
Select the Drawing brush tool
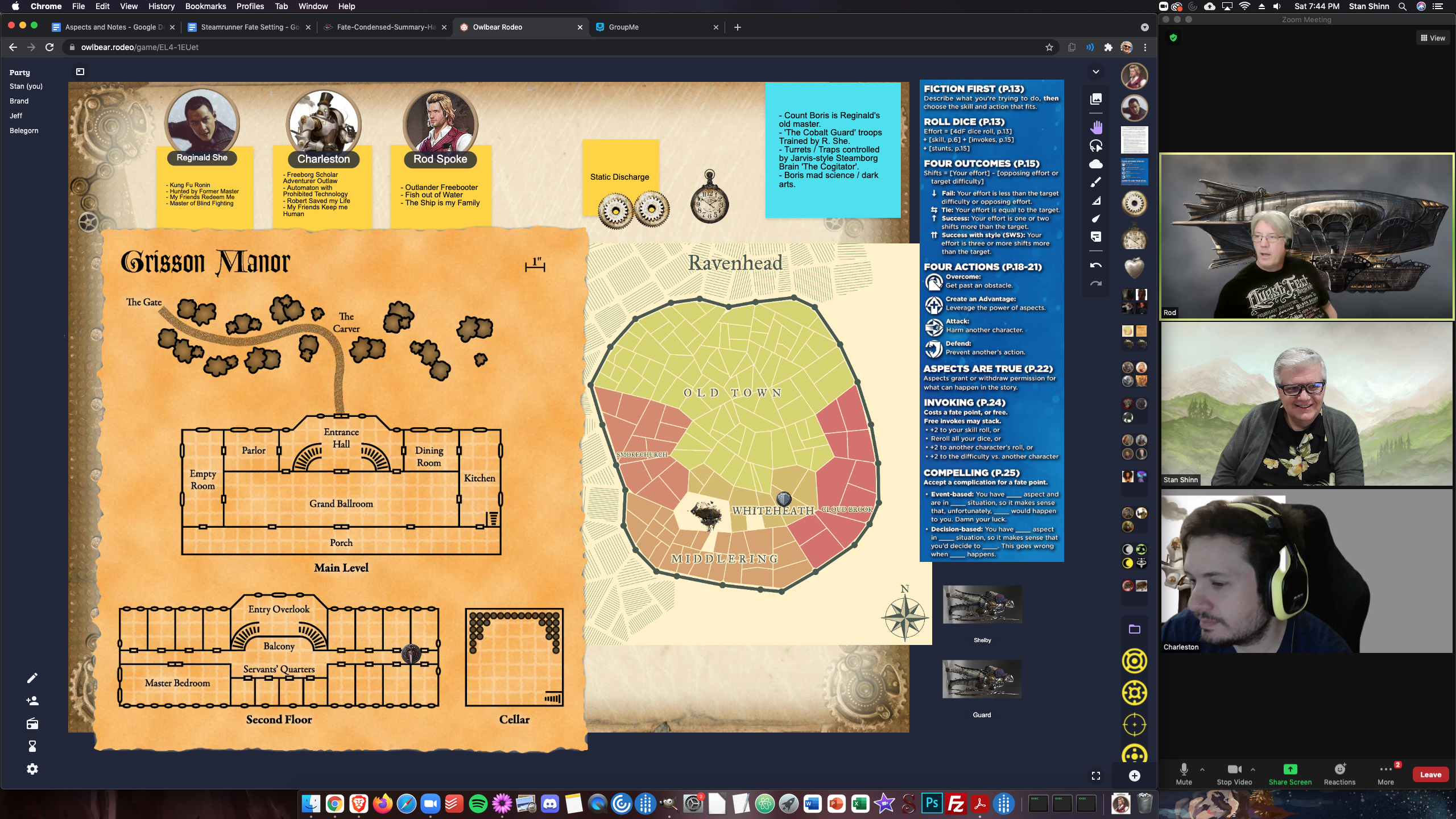tap(1095, 182)
